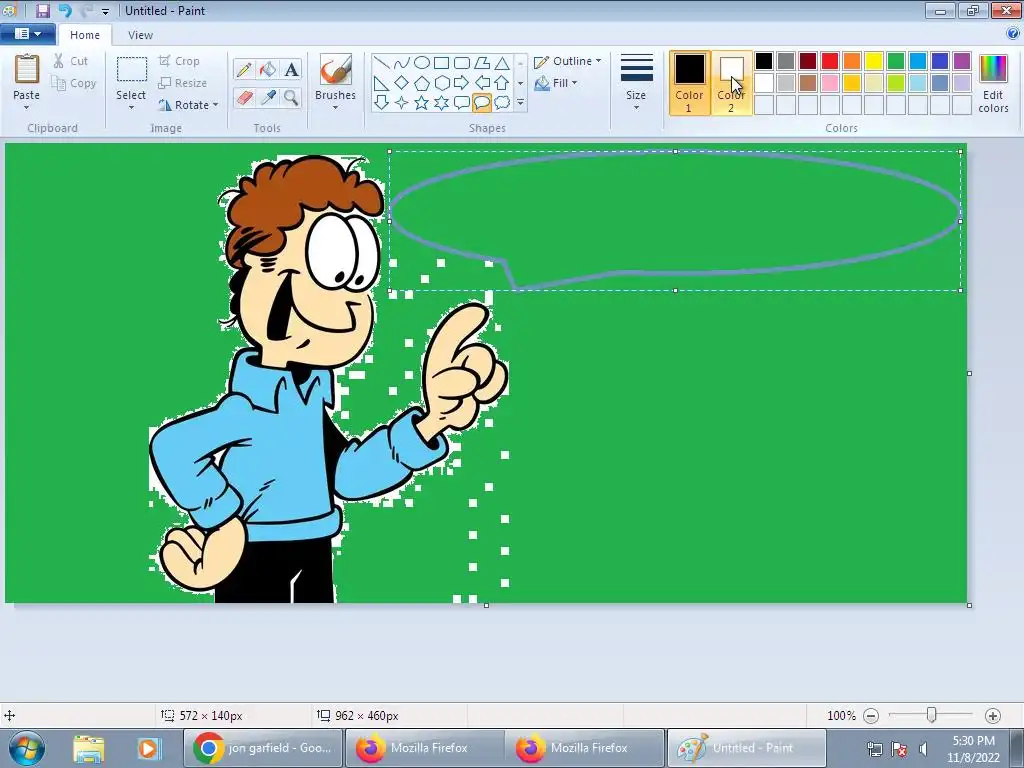Expand the Paste dropdown arrow
Viewport: 1024px width, 768px height.
coord(27,108)
